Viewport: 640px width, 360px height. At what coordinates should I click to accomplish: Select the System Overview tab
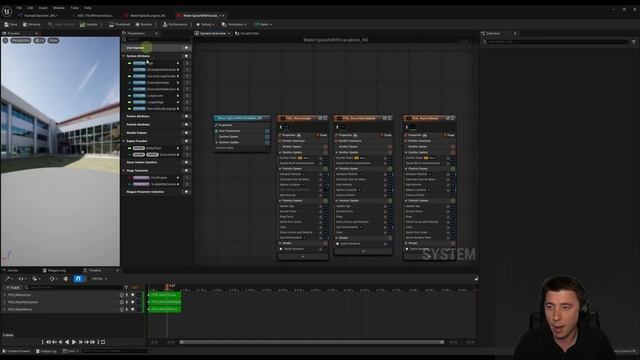pos(212,33)
